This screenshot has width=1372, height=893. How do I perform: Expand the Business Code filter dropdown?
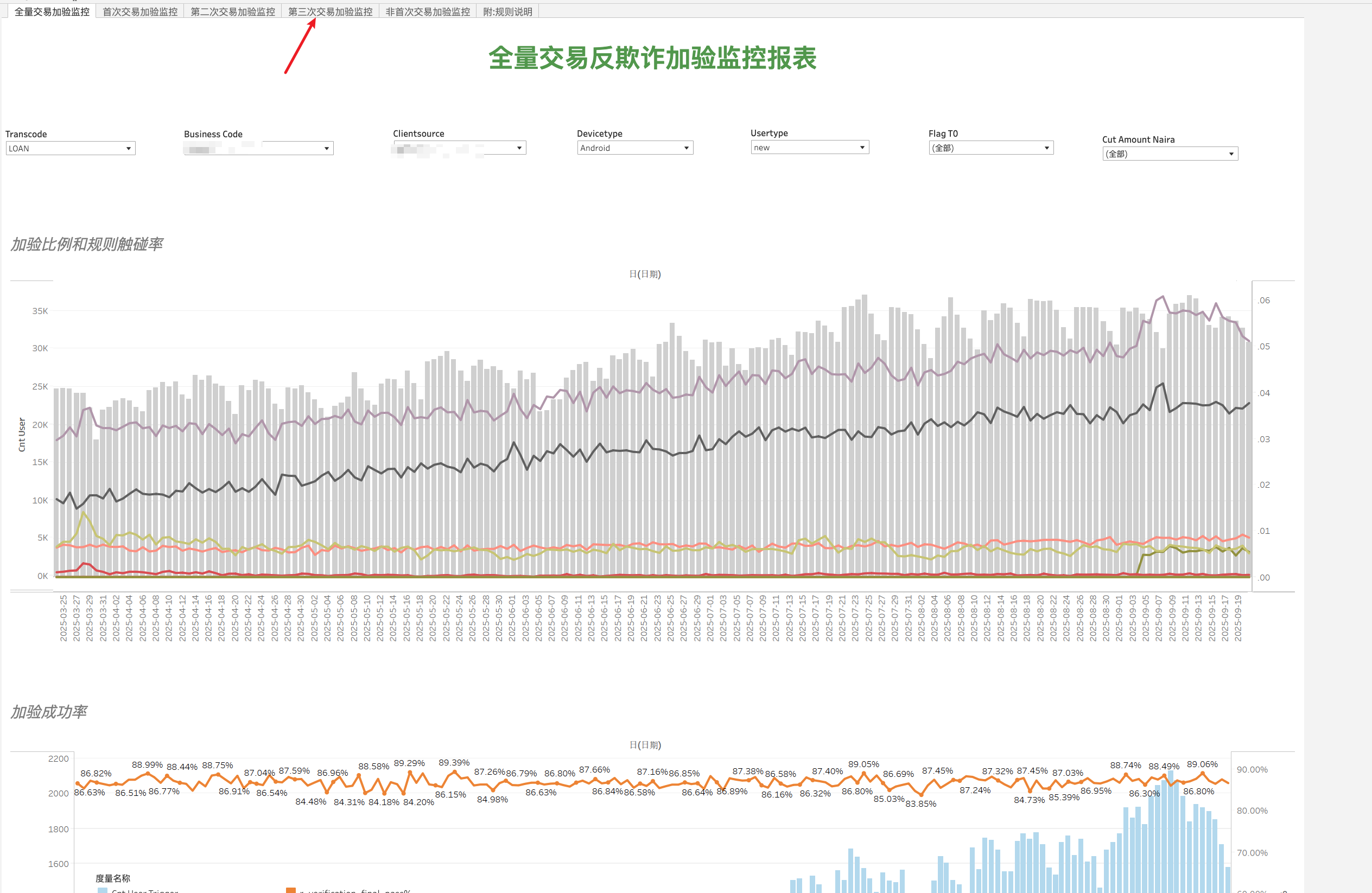[258, 149]
